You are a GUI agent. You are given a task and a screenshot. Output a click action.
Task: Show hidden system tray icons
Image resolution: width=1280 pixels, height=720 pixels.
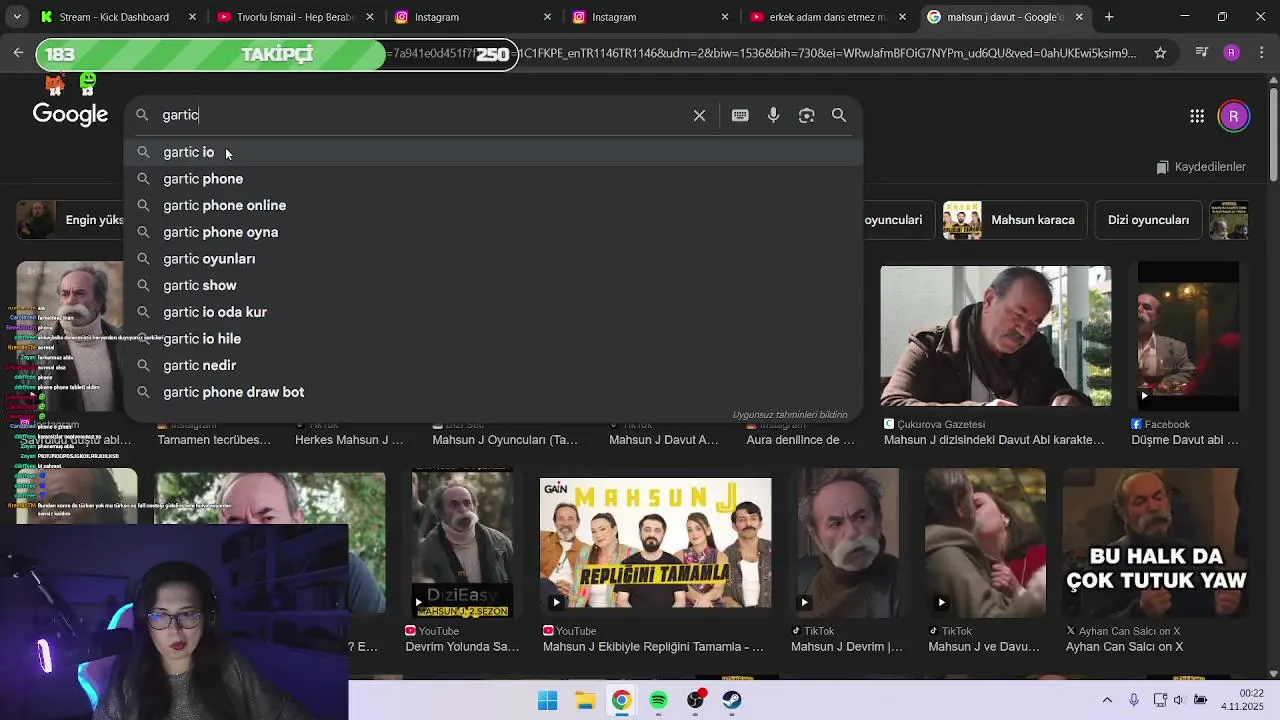pyautogui.click(x=1107, y=700)
